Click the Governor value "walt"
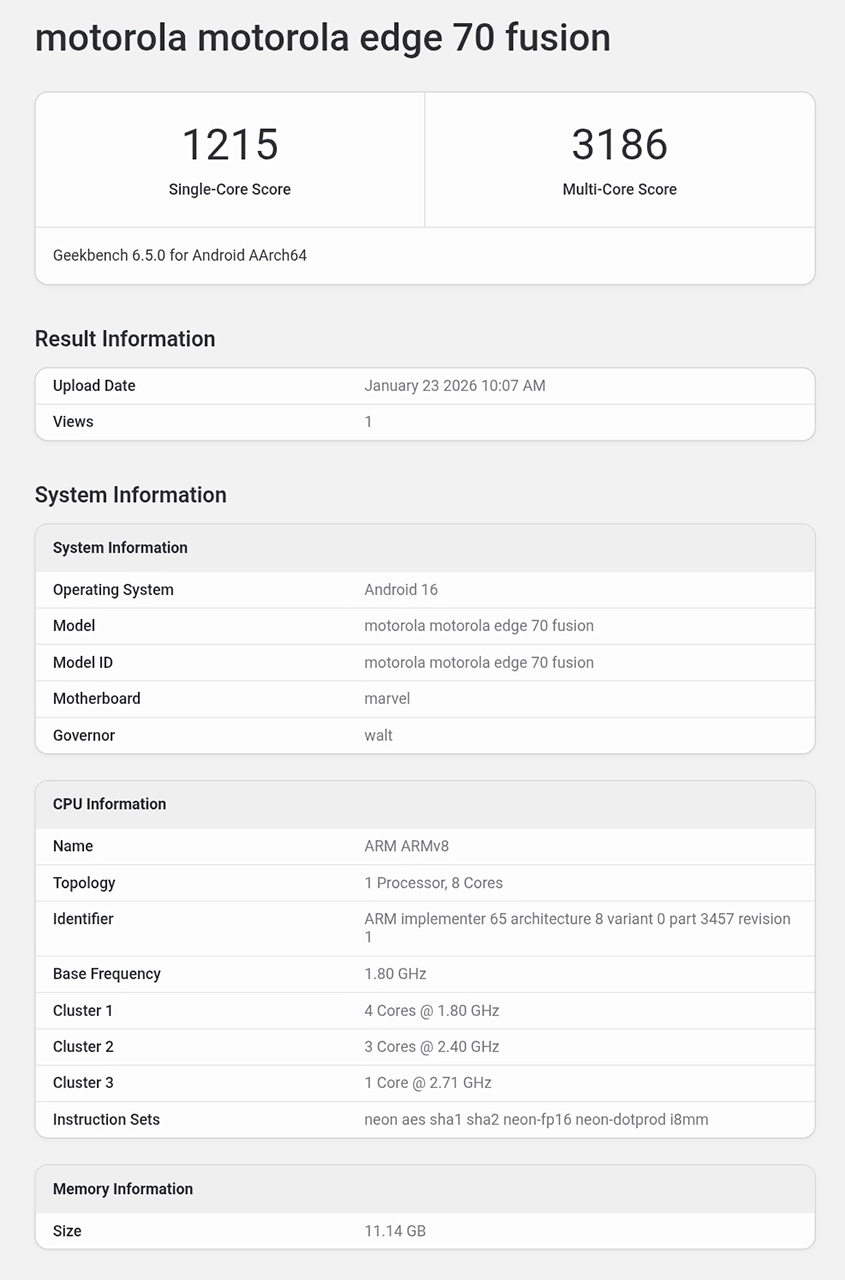 (378, 736)
